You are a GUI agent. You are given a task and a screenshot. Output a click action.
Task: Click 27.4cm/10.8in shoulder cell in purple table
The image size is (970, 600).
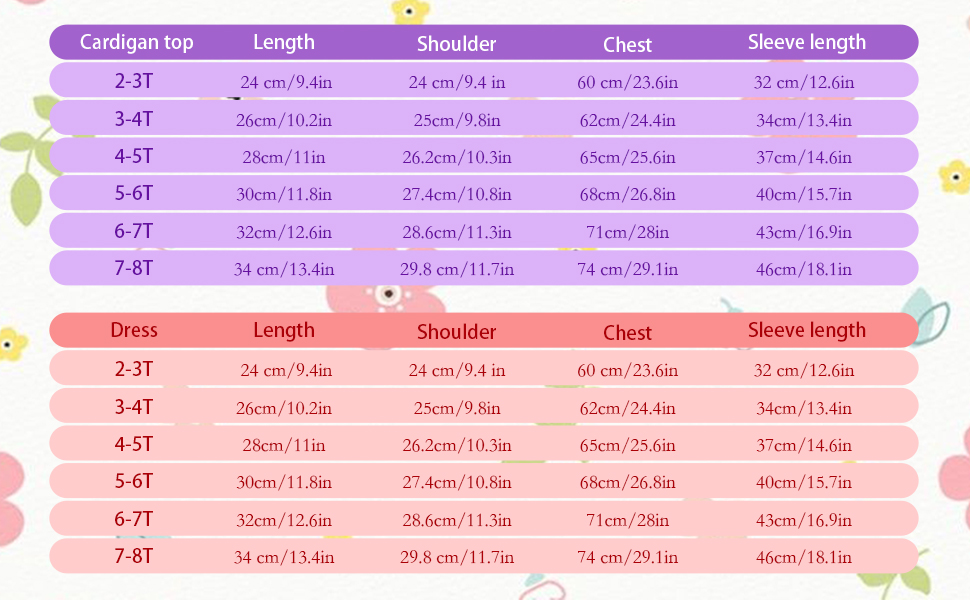pos(456,195)
